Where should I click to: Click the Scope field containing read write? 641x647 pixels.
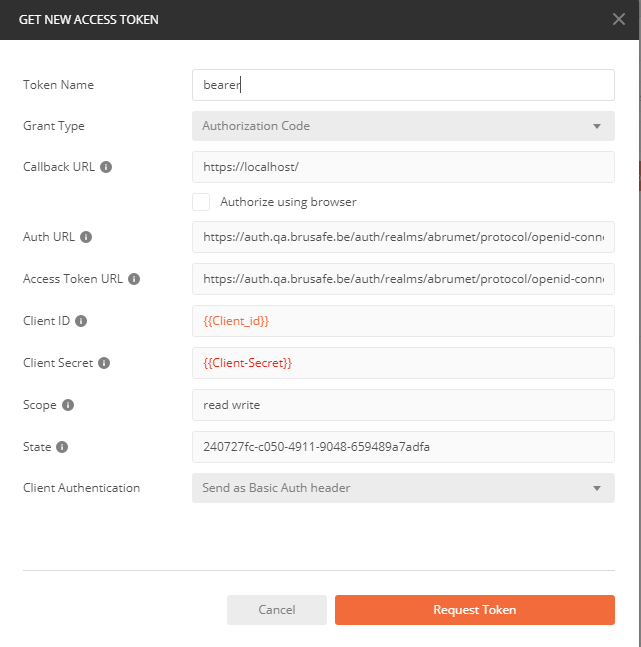pyautogui.click(x=403, y=405)
